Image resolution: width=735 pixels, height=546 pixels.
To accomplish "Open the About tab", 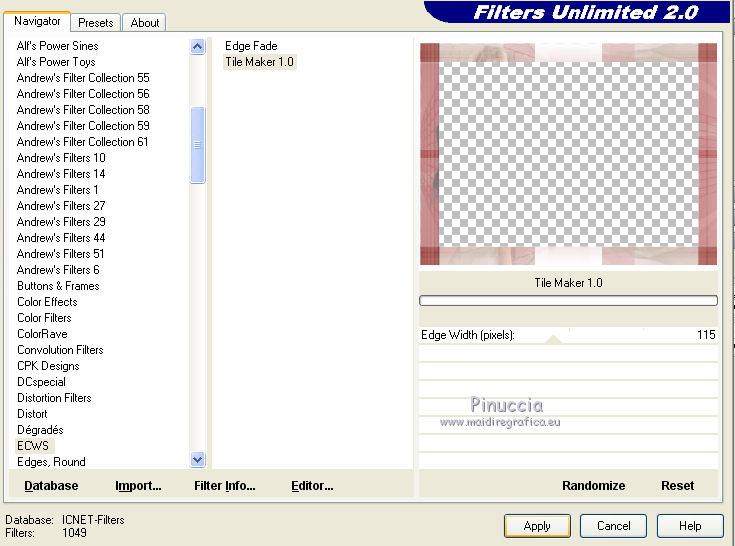I will pyautogui.click(x=144, y=22).
